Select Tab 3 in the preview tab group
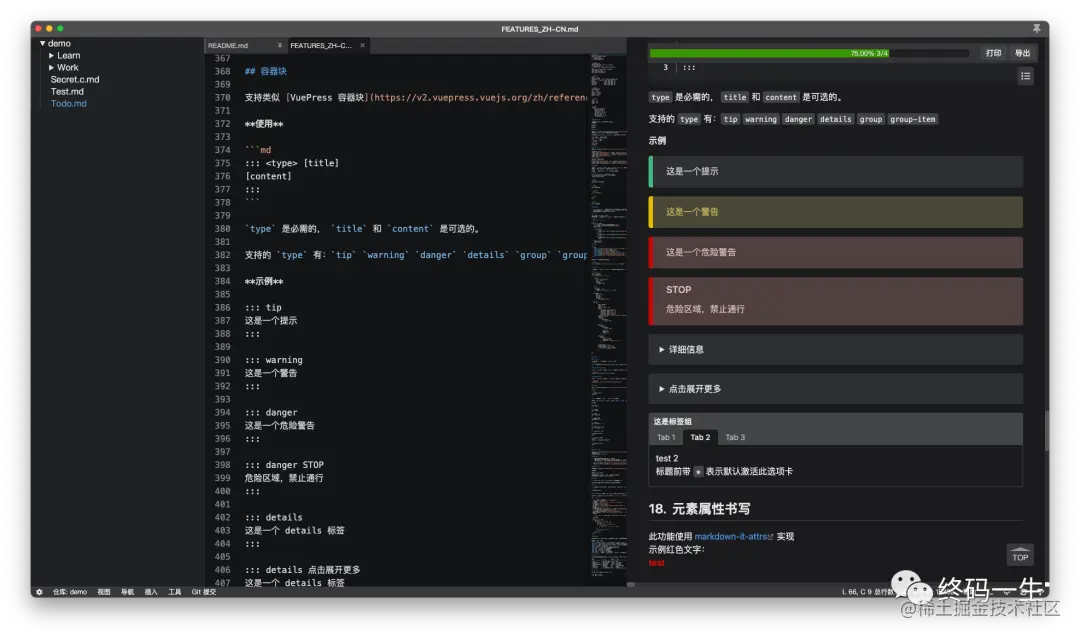Viewport: 1080px width, 638px height. [x=734, y=437]
